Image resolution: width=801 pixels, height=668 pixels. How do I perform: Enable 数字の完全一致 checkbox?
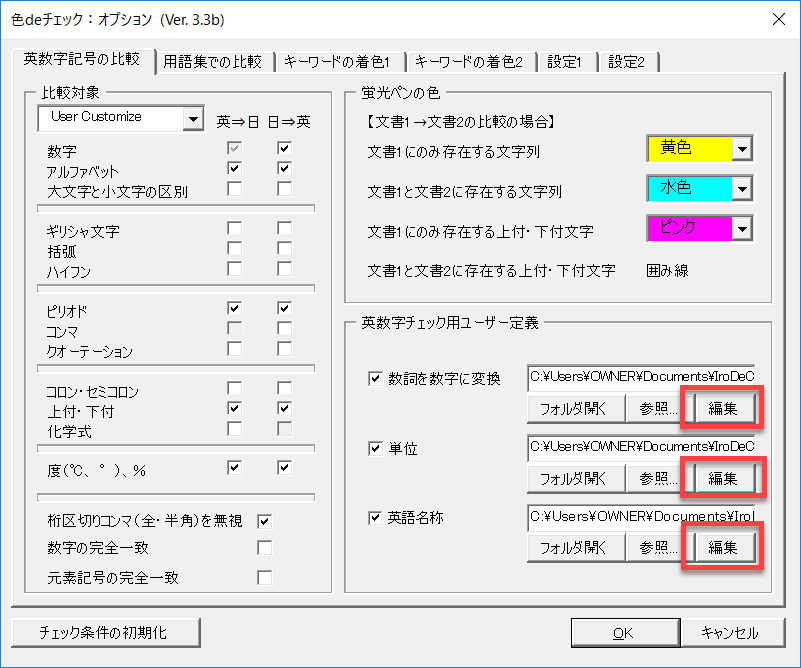265,548
